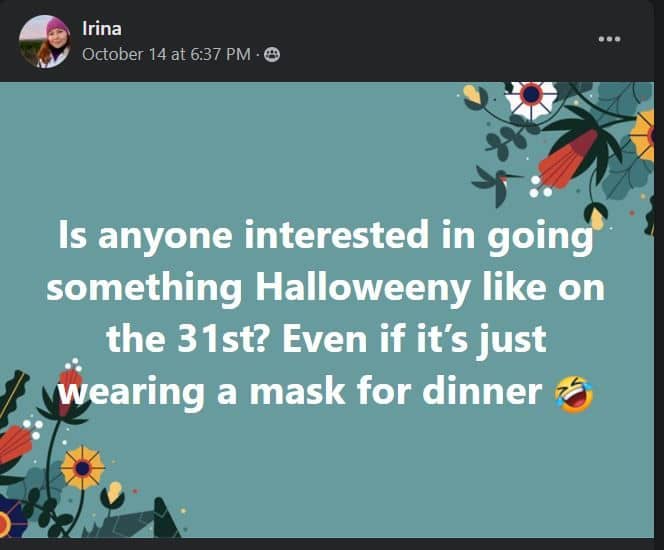The image size is (664, 550).
Task: Click the white flower at top of post
Action: (x=531, y=98)
